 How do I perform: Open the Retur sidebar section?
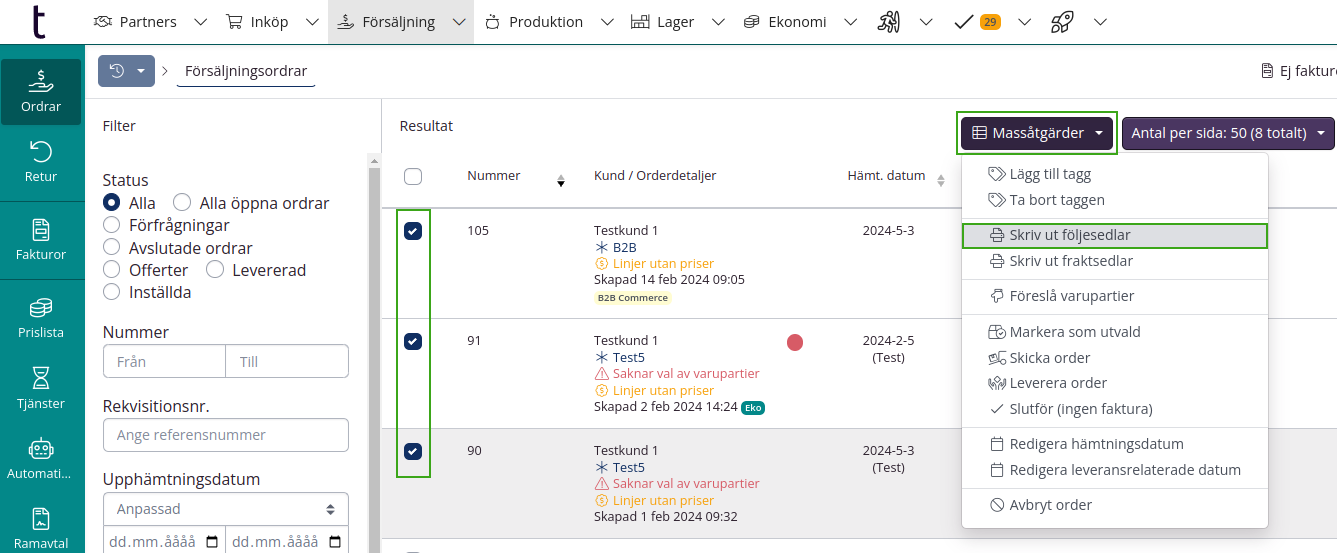(x=41, y=162)
